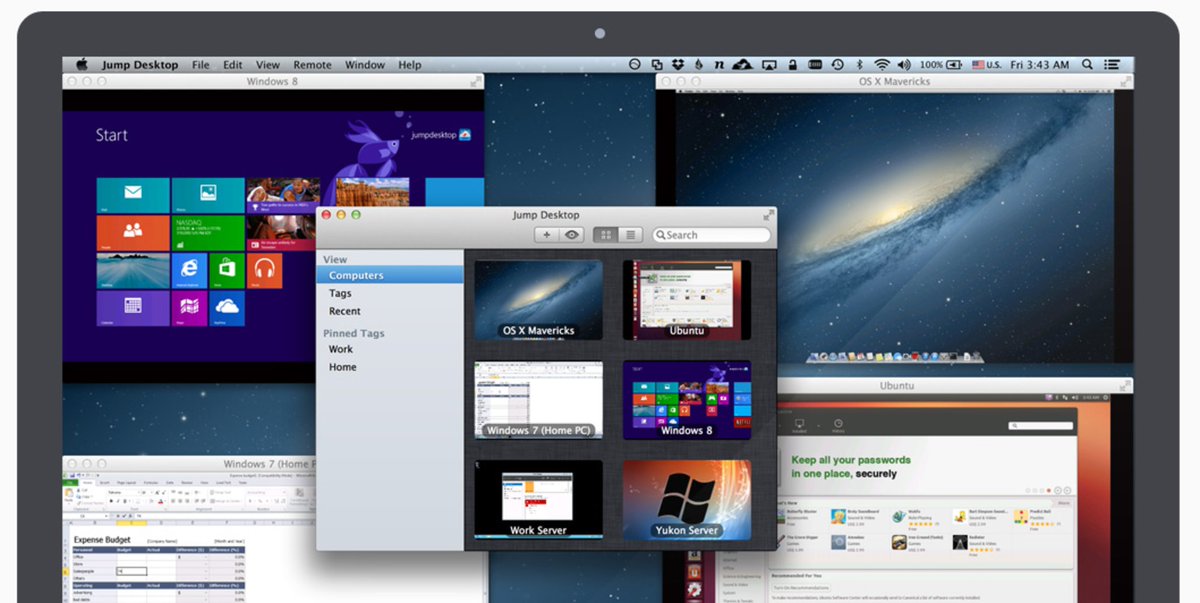Screen dimensions: 1200x603
Task: Switch to grid view in Jump Desktop
Action: [605, 235]
